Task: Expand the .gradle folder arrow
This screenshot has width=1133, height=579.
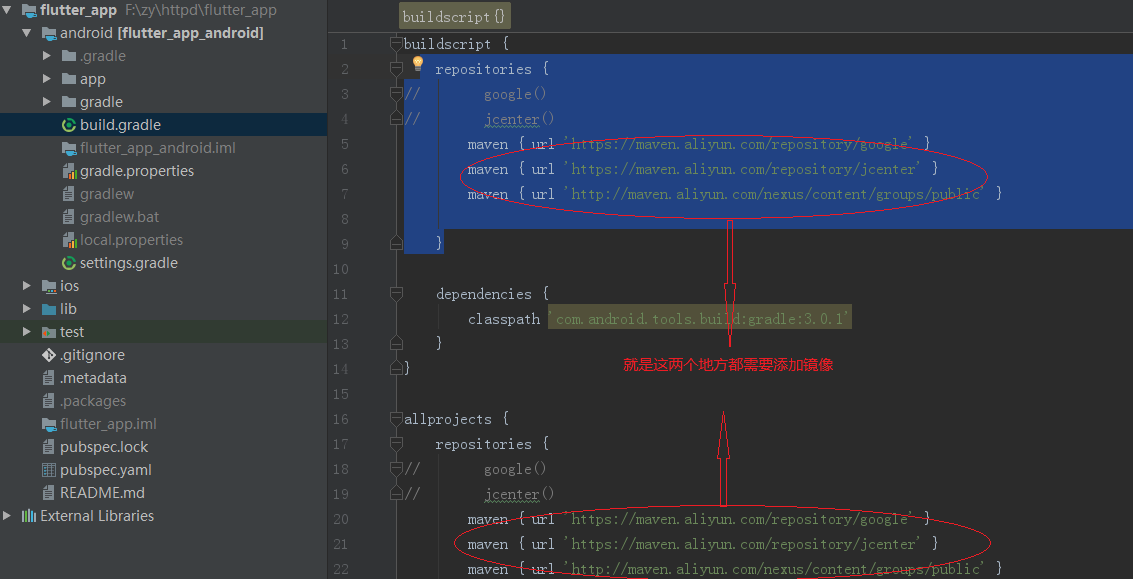Action: click(x=47, y=56)
